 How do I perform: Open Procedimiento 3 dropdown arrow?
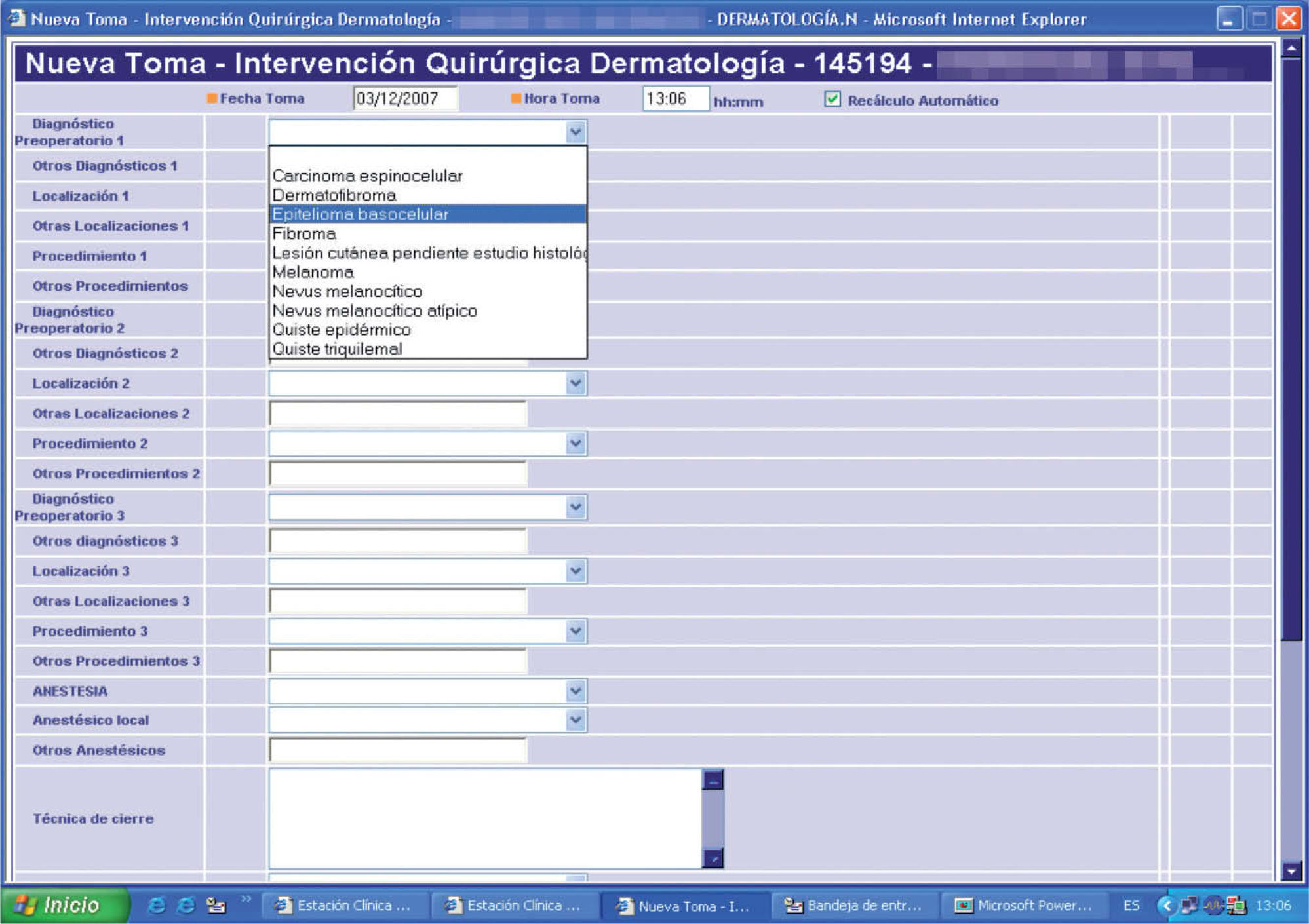575,631
